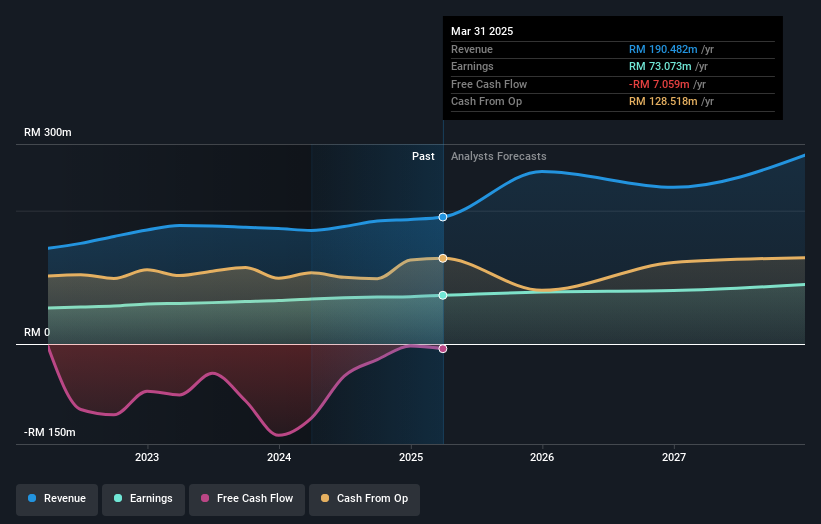Click the 2026 x-axis label
The image size is (821, 524).
pos(542,457)
